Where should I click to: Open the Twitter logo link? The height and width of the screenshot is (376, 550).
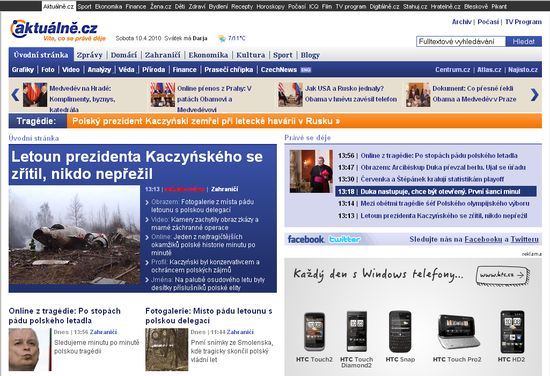(344, 240)
